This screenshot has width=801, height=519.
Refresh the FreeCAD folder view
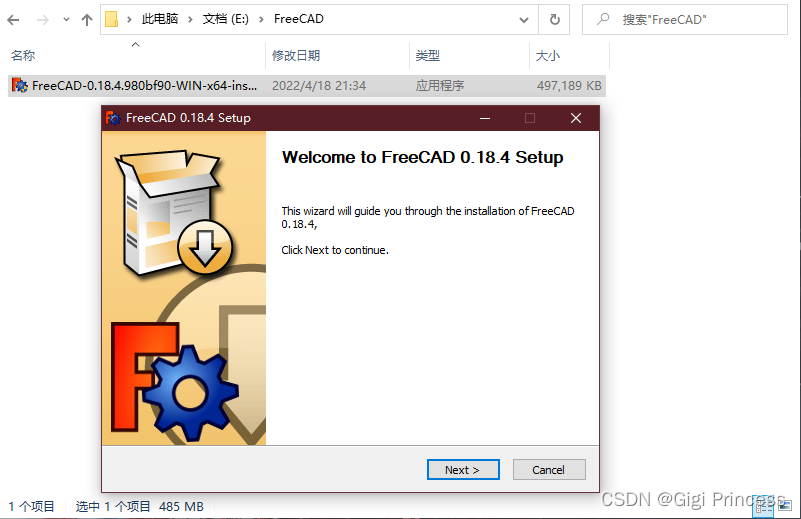click(x=554, y=20)
